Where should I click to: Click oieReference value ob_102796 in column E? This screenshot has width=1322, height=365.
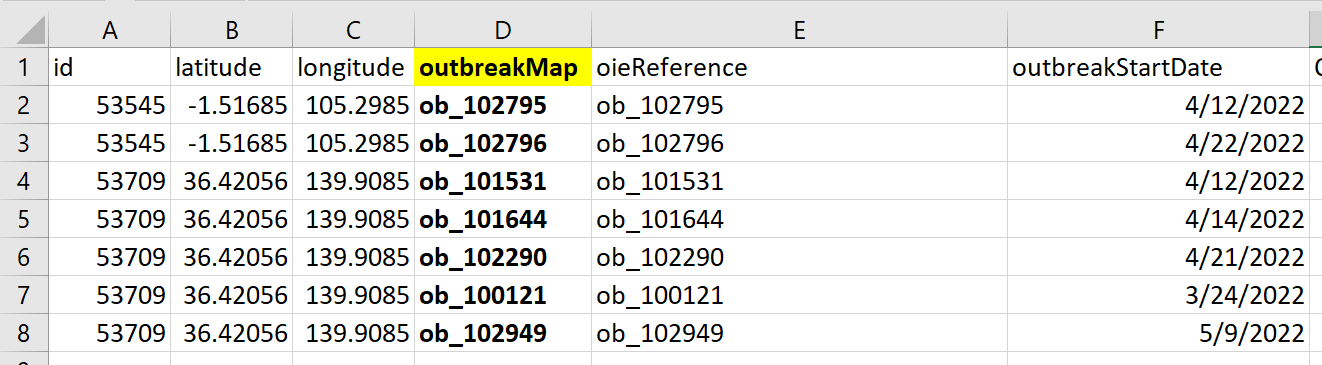pos(799,143)
